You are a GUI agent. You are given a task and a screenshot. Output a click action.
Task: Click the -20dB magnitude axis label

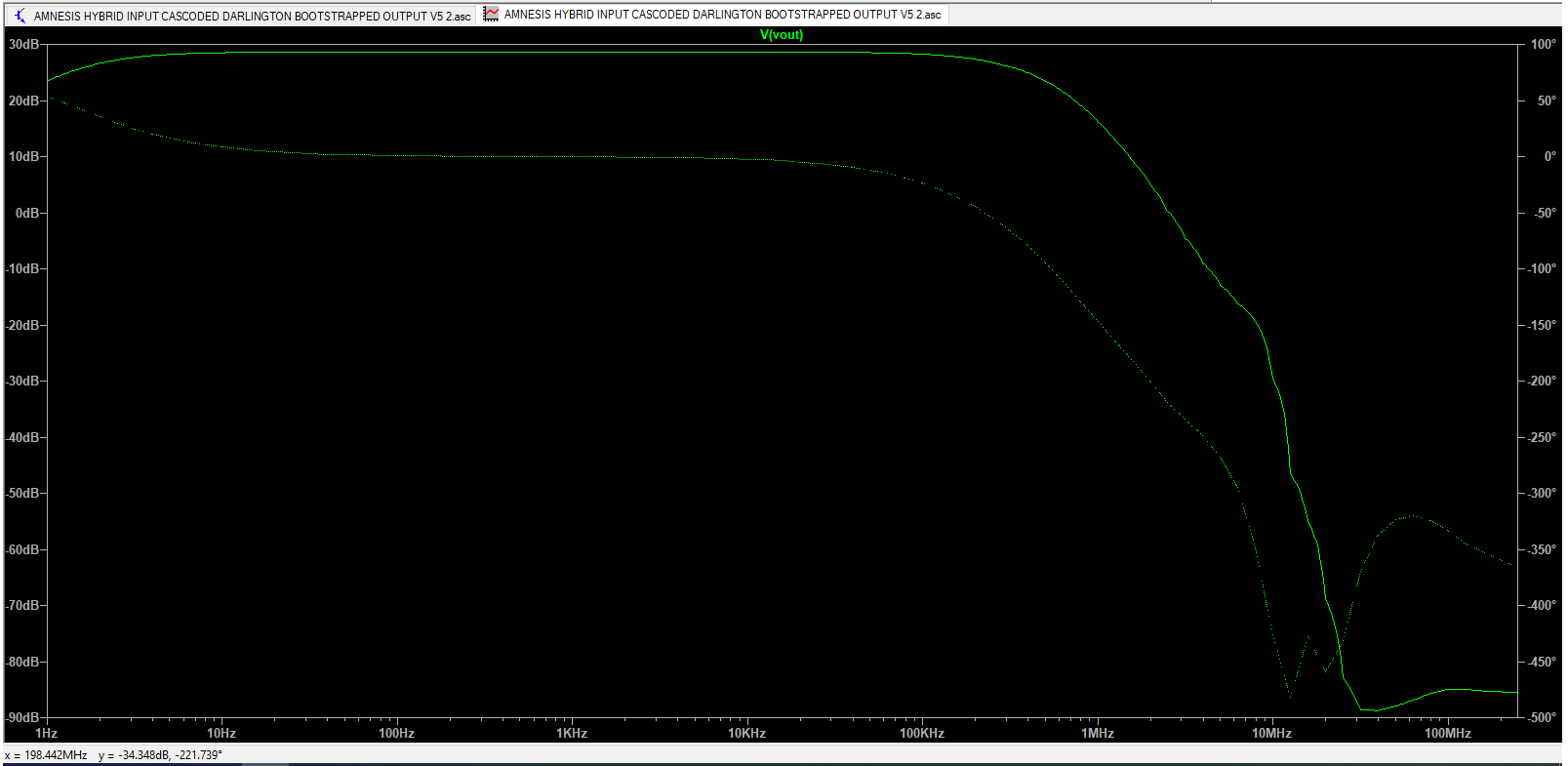(x=23, y=325)
